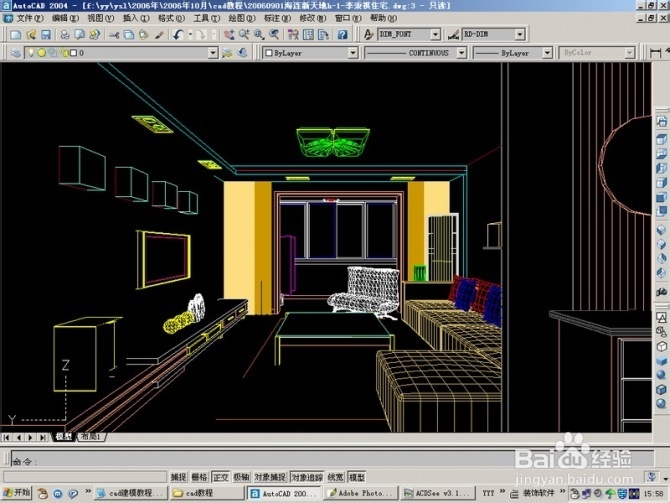Activate the Zoom Realtime magnifier tool
The height and width of the screenshot is (503, 670).
click(244, 35)
